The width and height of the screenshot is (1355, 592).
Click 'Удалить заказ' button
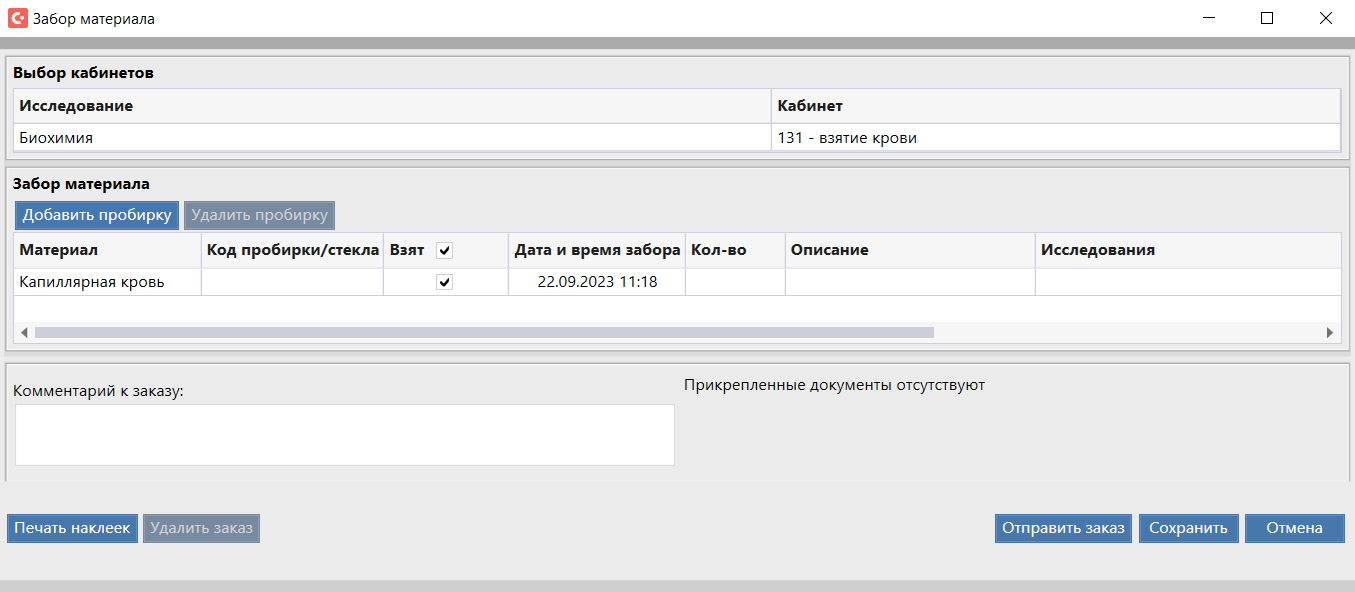201,528
